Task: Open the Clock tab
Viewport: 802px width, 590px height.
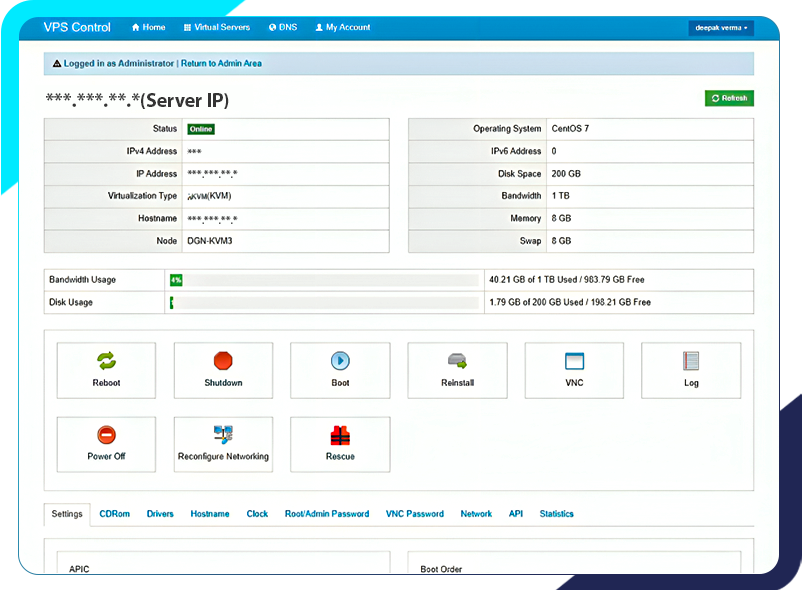Action: click(257, 514)
